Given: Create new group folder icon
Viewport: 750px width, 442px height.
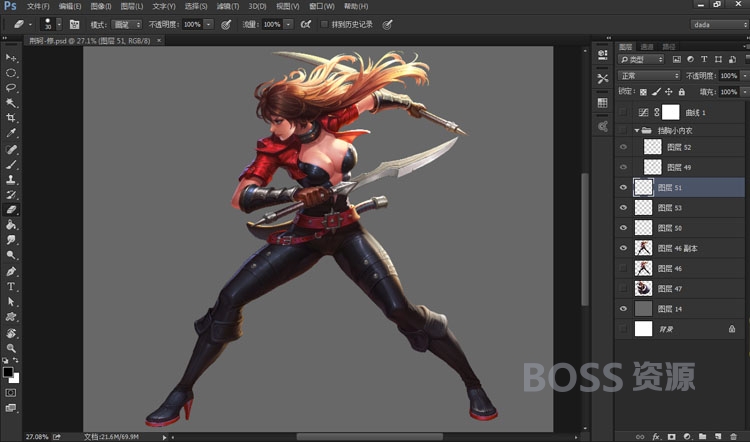Looking at the screenshot, I should [702, 436].
